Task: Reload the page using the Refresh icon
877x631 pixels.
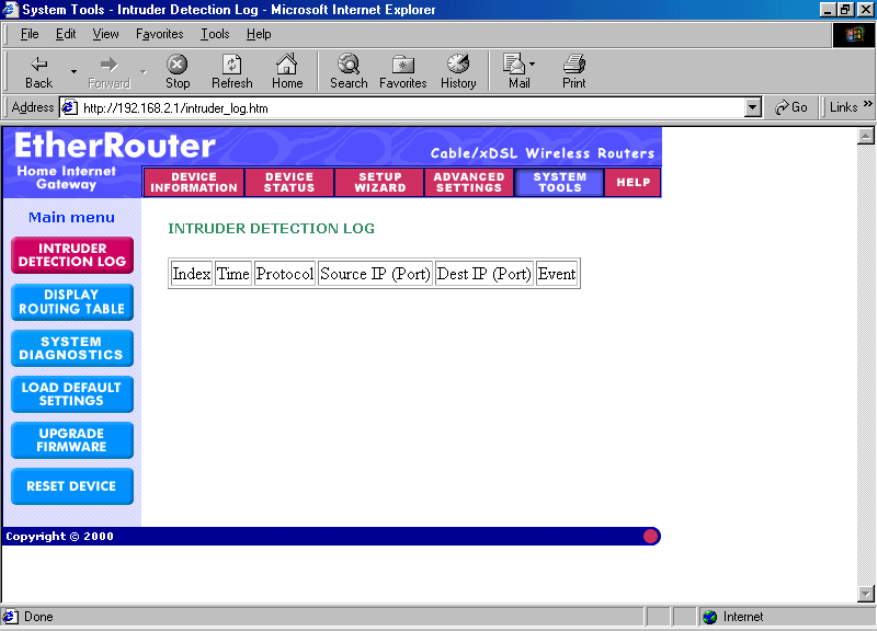Action: click(232, 72)
